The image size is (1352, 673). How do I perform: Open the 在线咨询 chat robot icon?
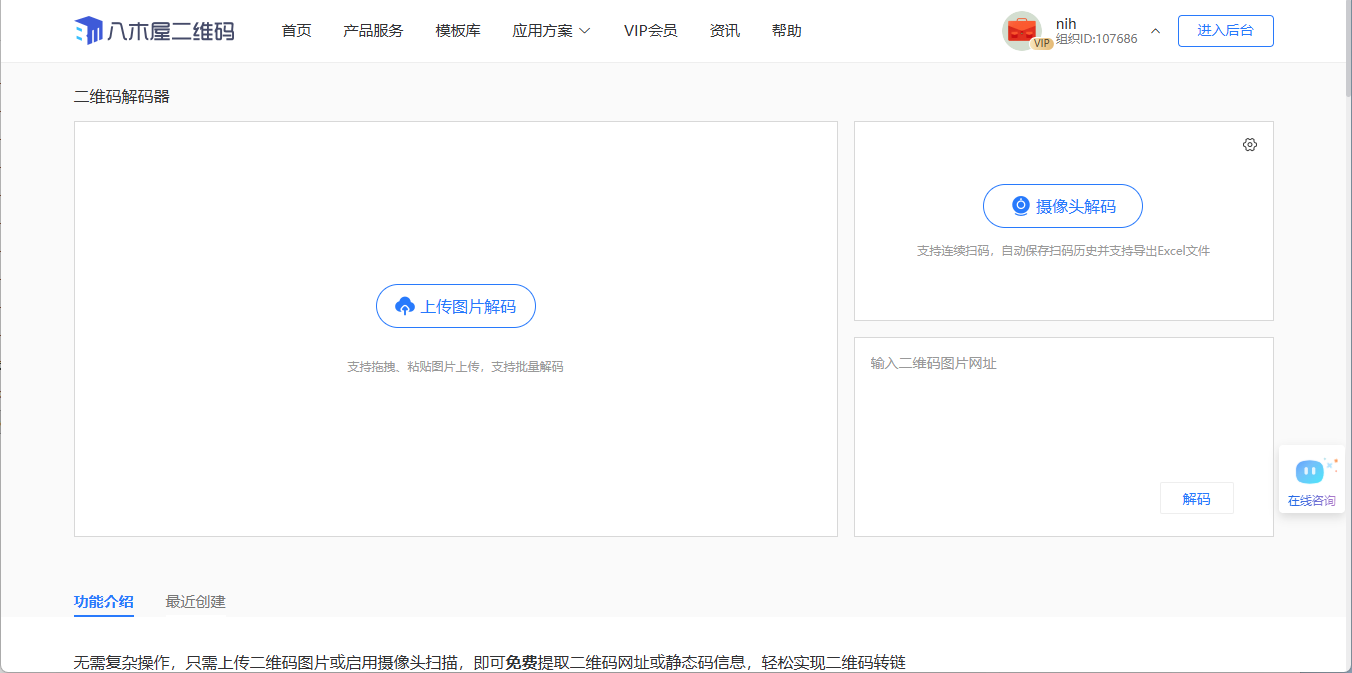coord(1310,471)
